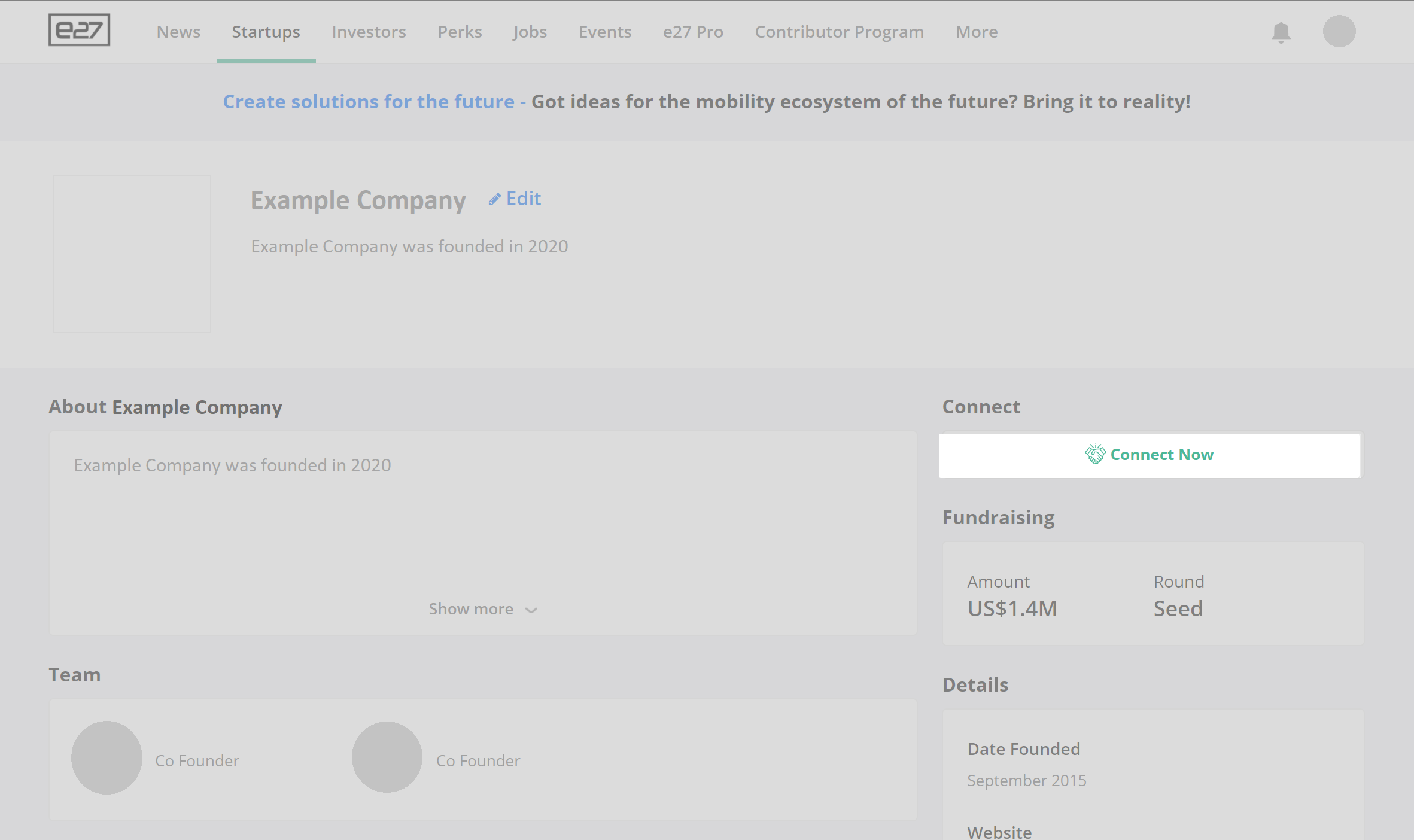Visit the e27 Pro page

pos(693,32)
